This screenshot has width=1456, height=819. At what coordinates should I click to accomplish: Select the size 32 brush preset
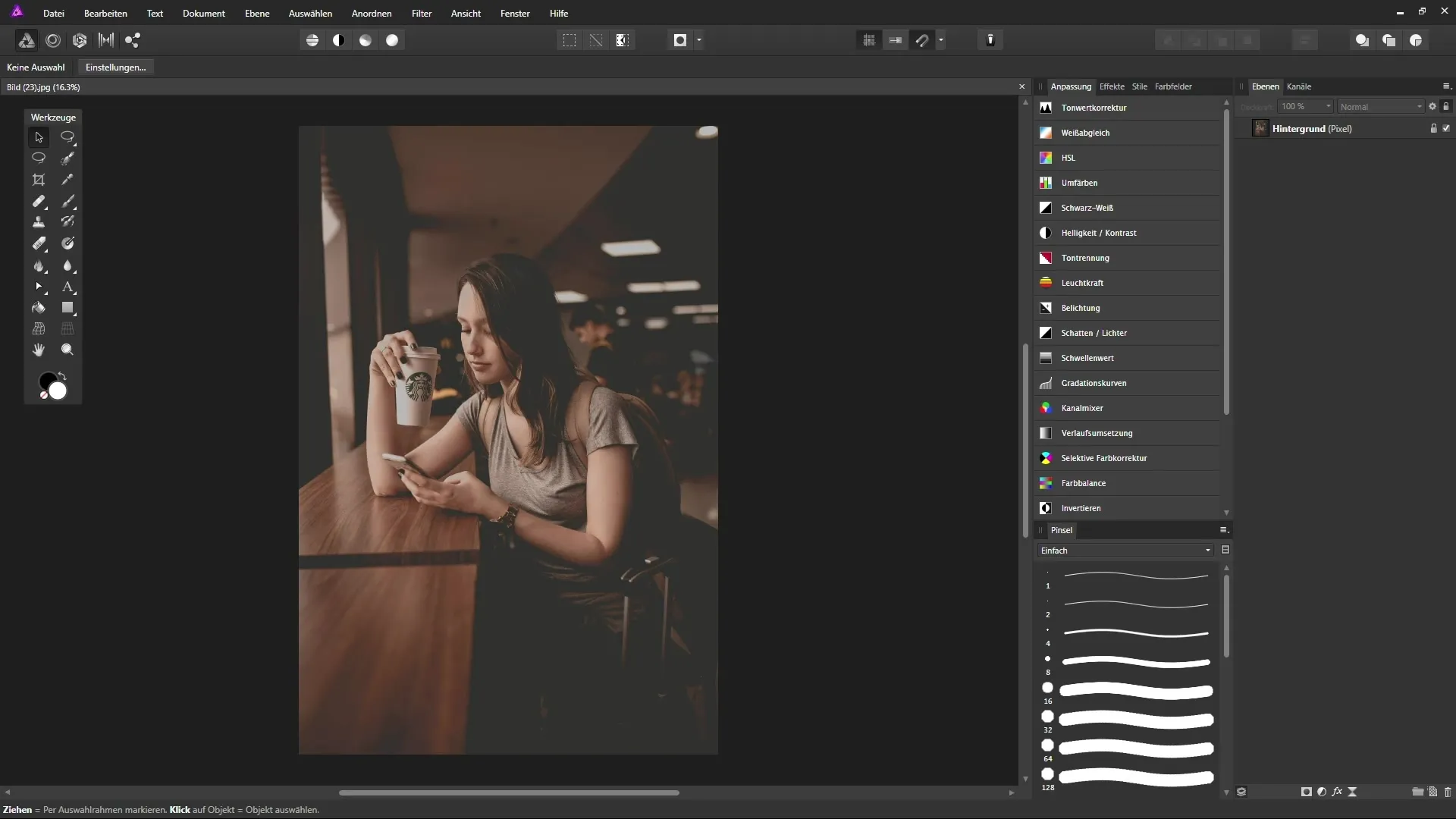point(1128,719)
